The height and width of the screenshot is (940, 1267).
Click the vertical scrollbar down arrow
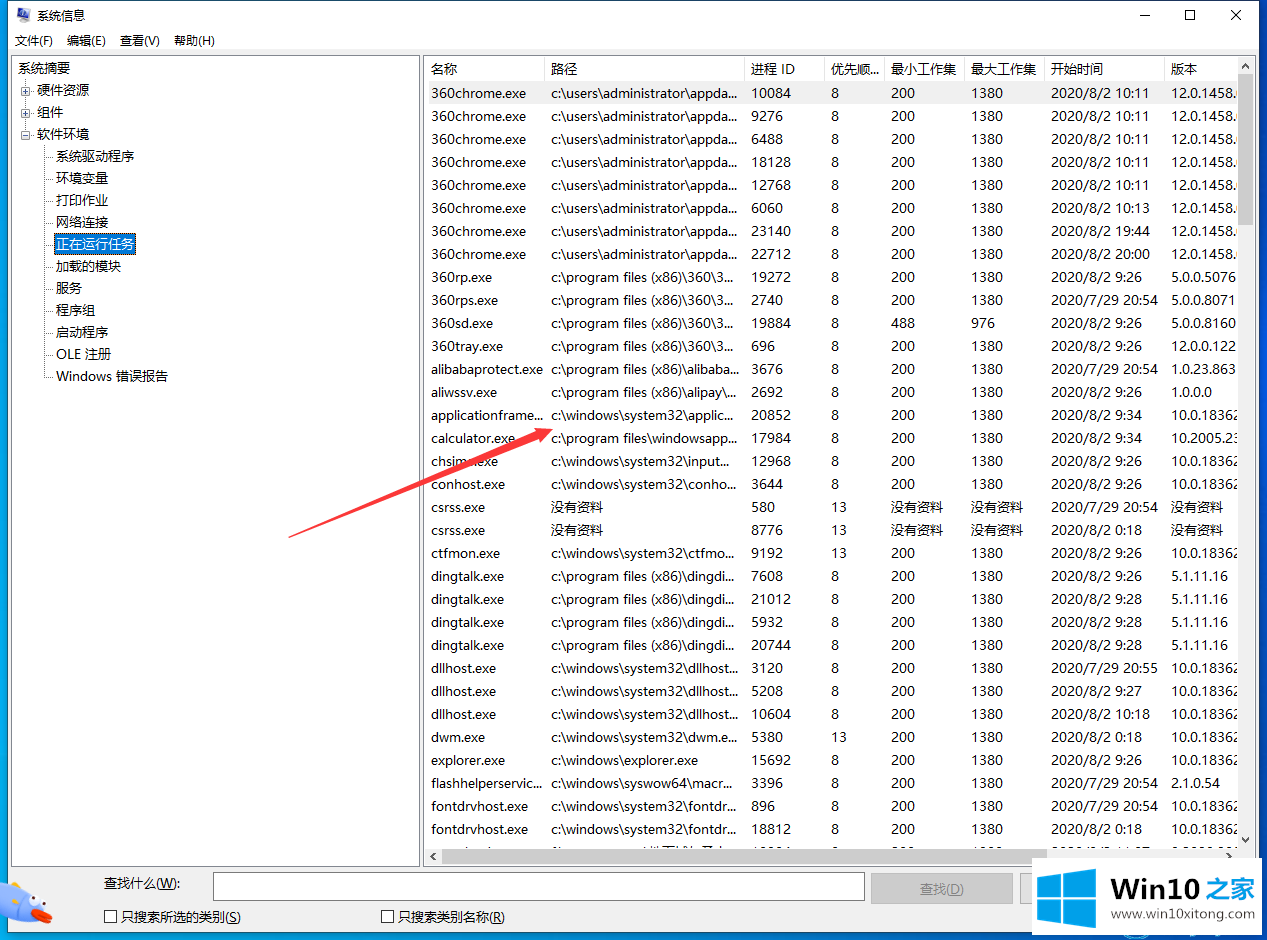[x=1246, y=838]
